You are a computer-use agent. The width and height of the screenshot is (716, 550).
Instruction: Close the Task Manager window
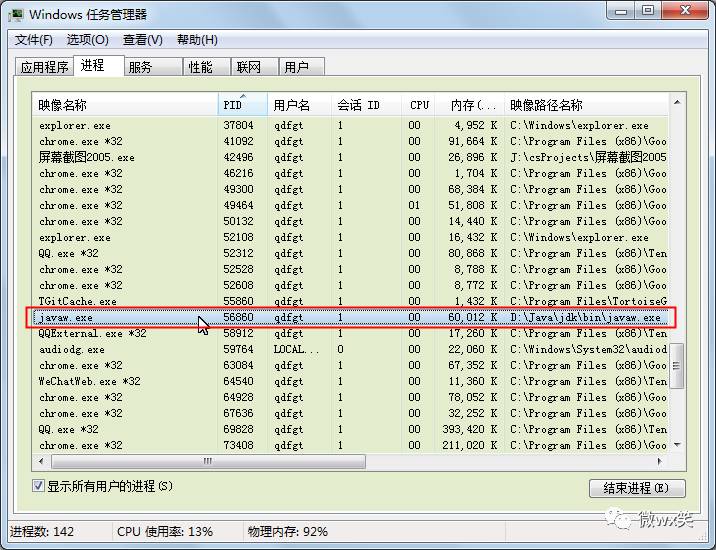tap(685, 11)
